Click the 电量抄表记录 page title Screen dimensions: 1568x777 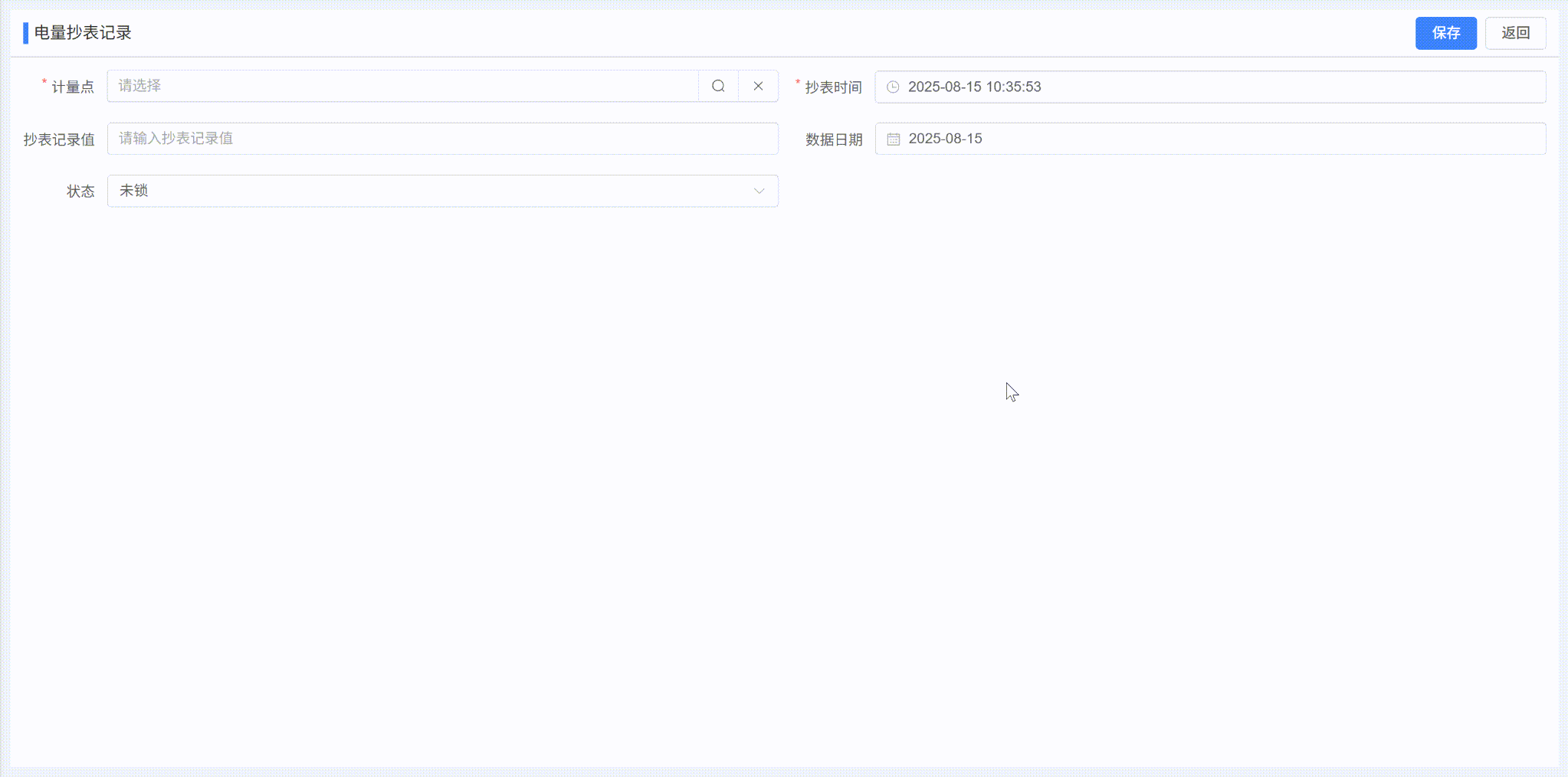pyautogui.click(x=81, y=33)
